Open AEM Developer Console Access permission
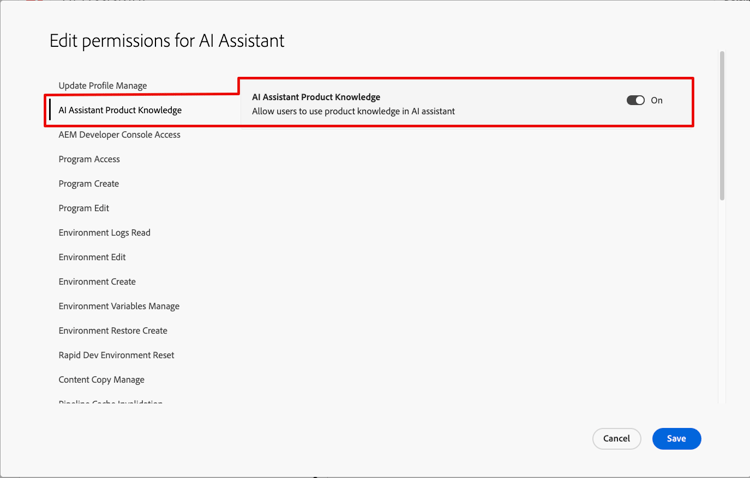This screenshot has height=478, width=750. 119,135
